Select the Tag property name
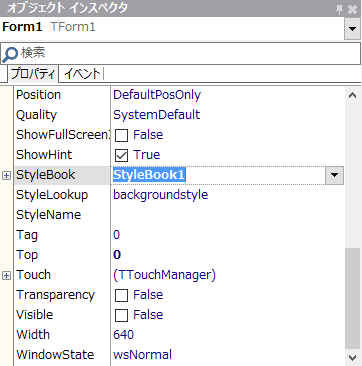Screen dimensions: 362x366 27,235
